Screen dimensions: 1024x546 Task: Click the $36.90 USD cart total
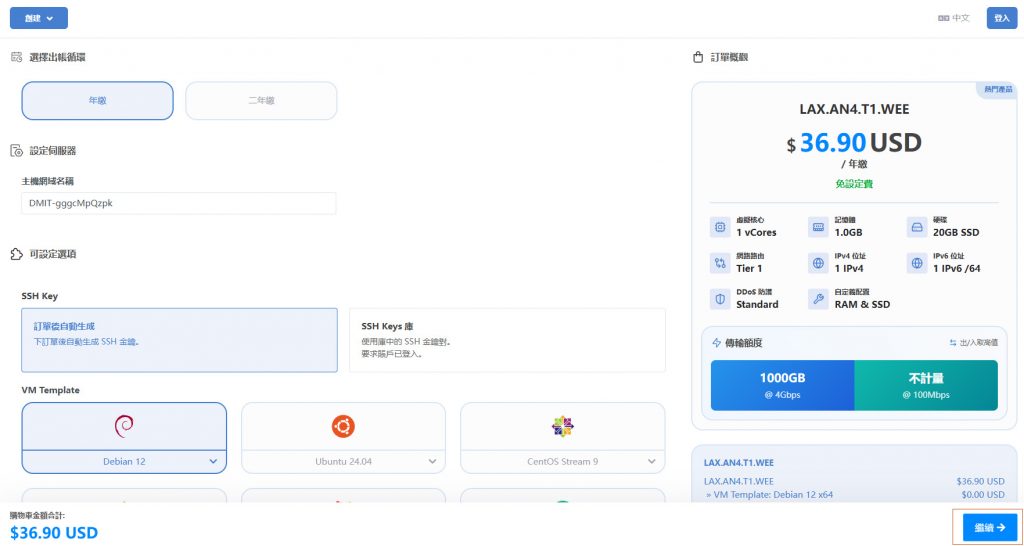pyautogui.click(x=54, y=532)
